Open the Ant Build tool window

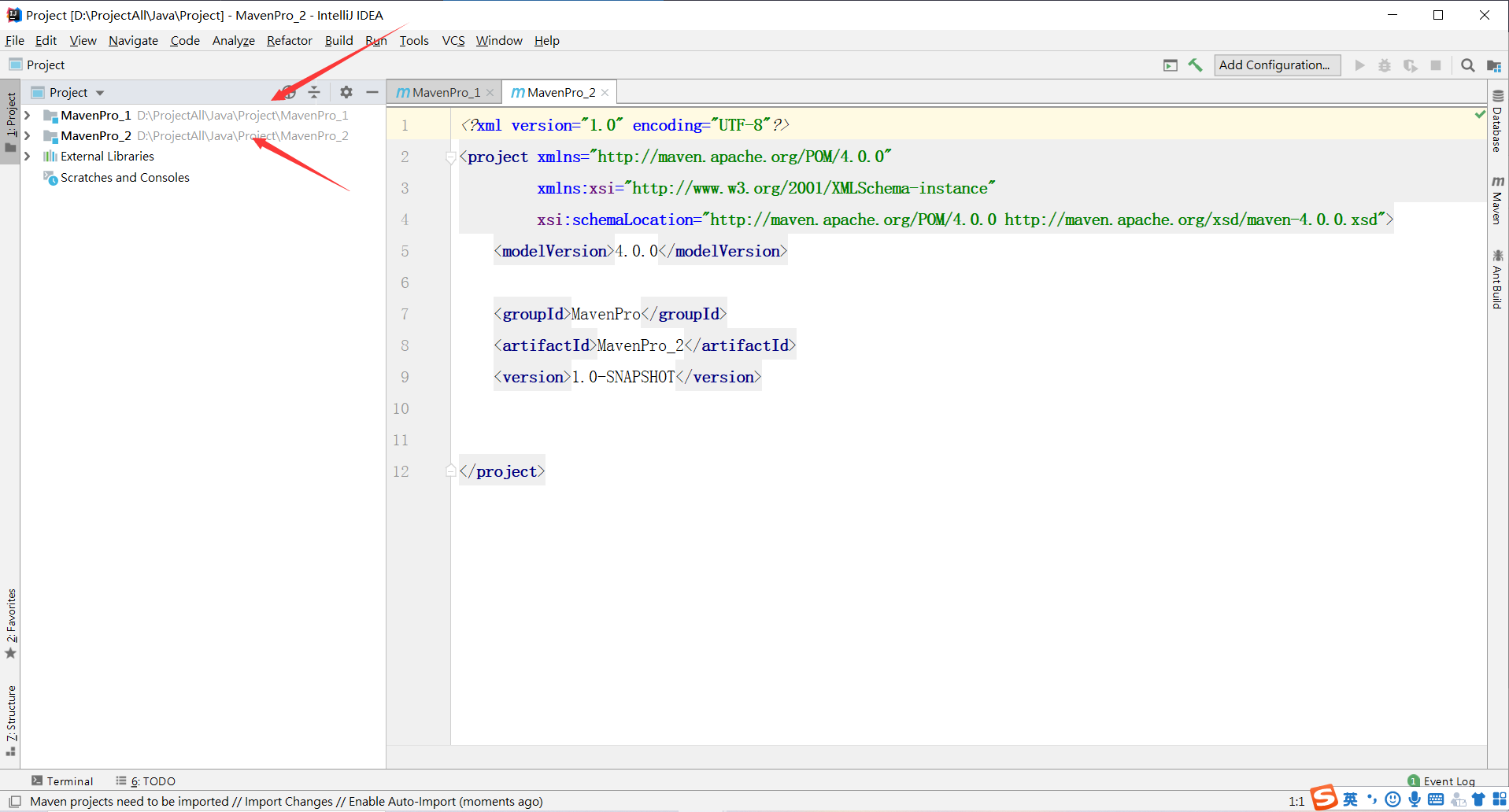pyautogui.click(x=1497, y=279)
